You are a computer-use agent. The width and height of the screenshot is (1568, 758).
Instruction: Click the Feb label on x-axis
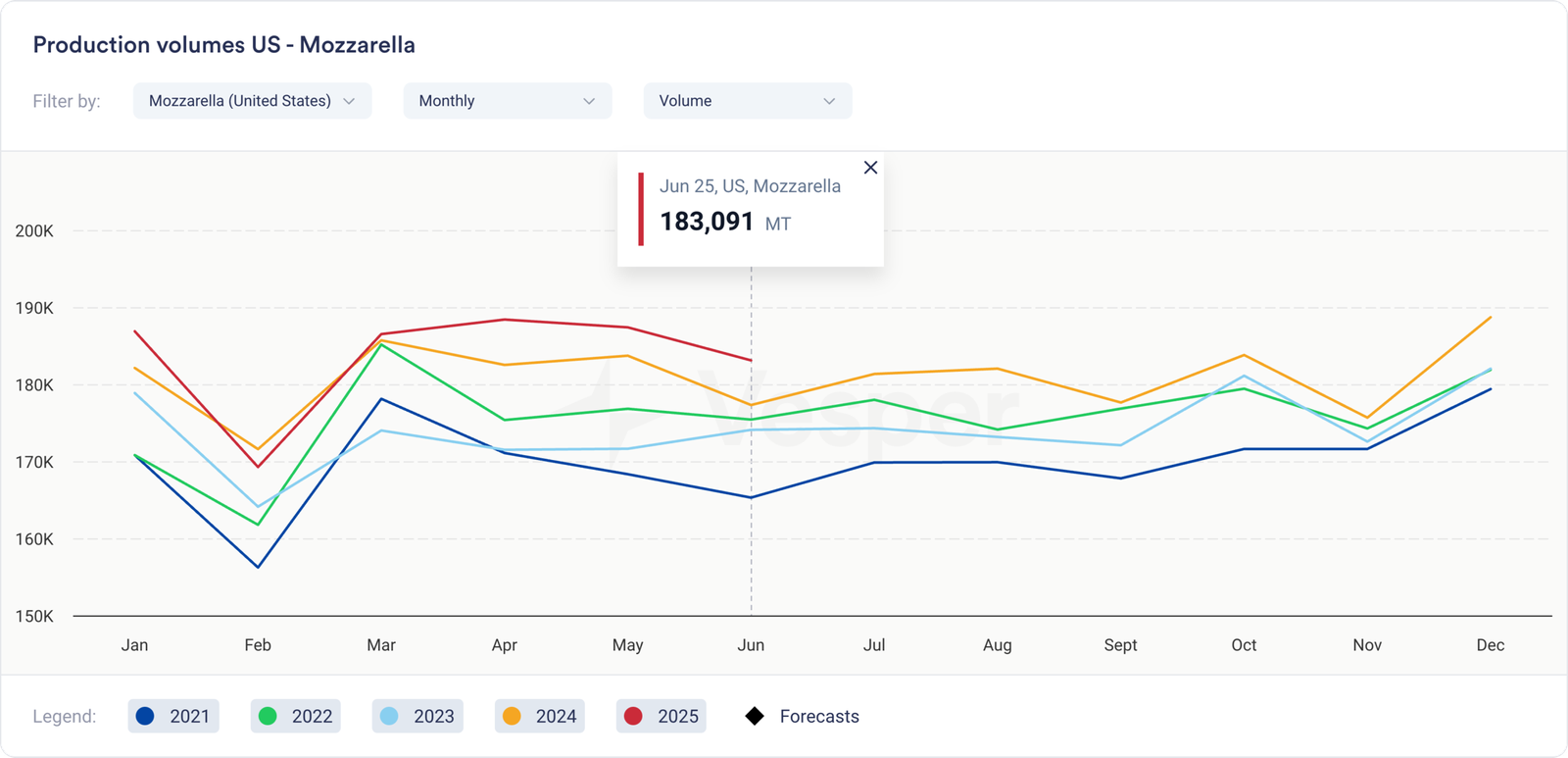pyautogui.click(x=258, y=644)
